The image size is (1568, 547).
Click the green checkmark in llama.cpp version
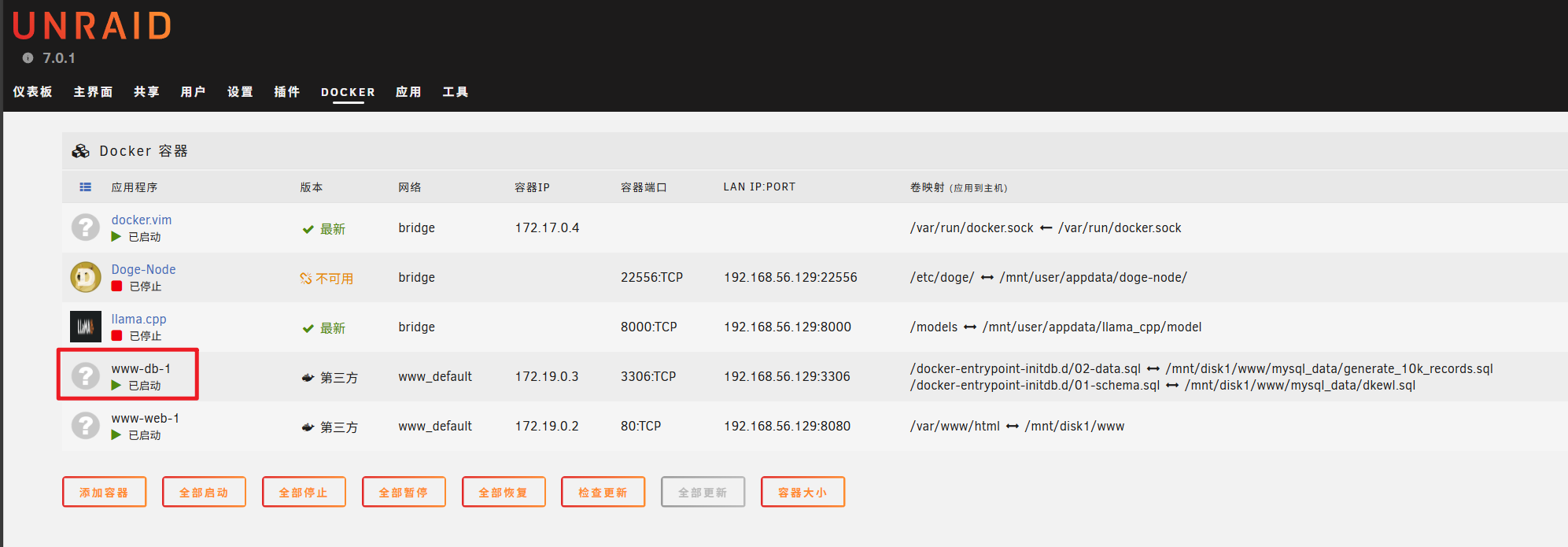[308, 329]
